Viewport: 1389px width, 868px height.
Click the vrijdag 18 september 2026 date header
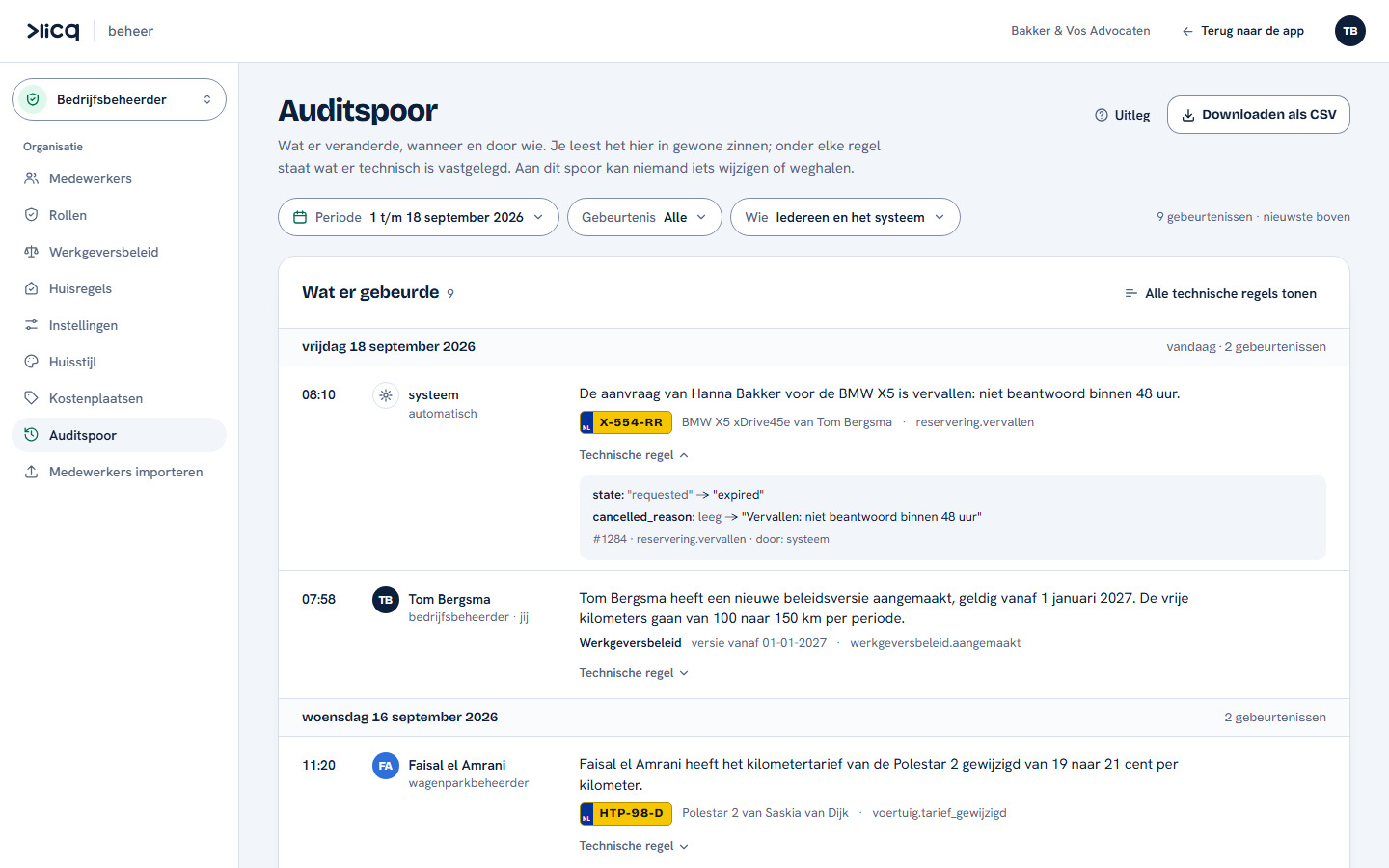point(389,346)
